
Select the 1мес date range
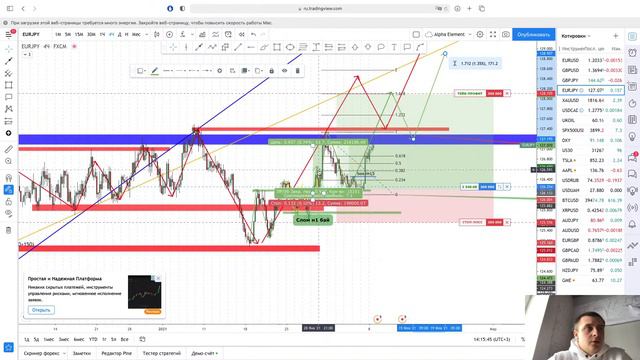tap(49, 340)
